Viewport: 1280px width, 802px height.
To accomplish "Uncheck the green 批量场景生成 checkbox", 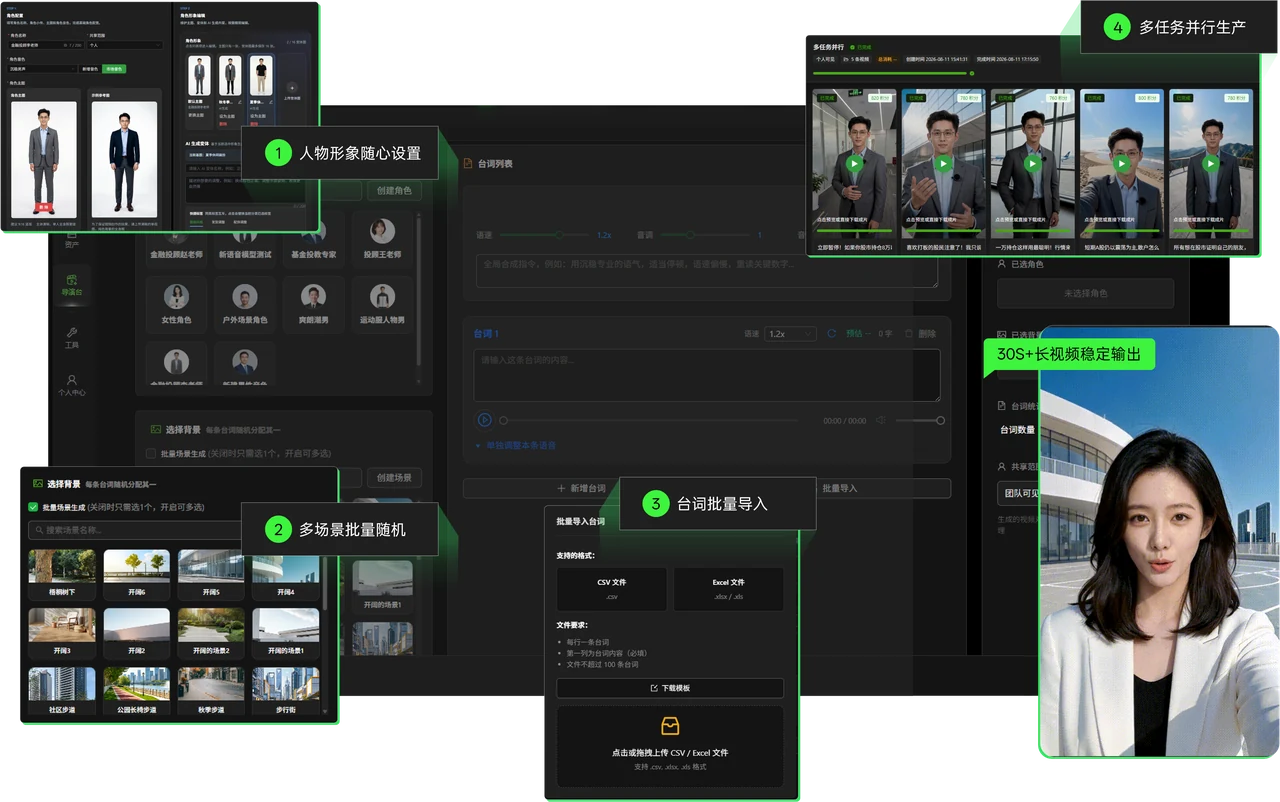I will pyautogui.click(x=34, y=507).
